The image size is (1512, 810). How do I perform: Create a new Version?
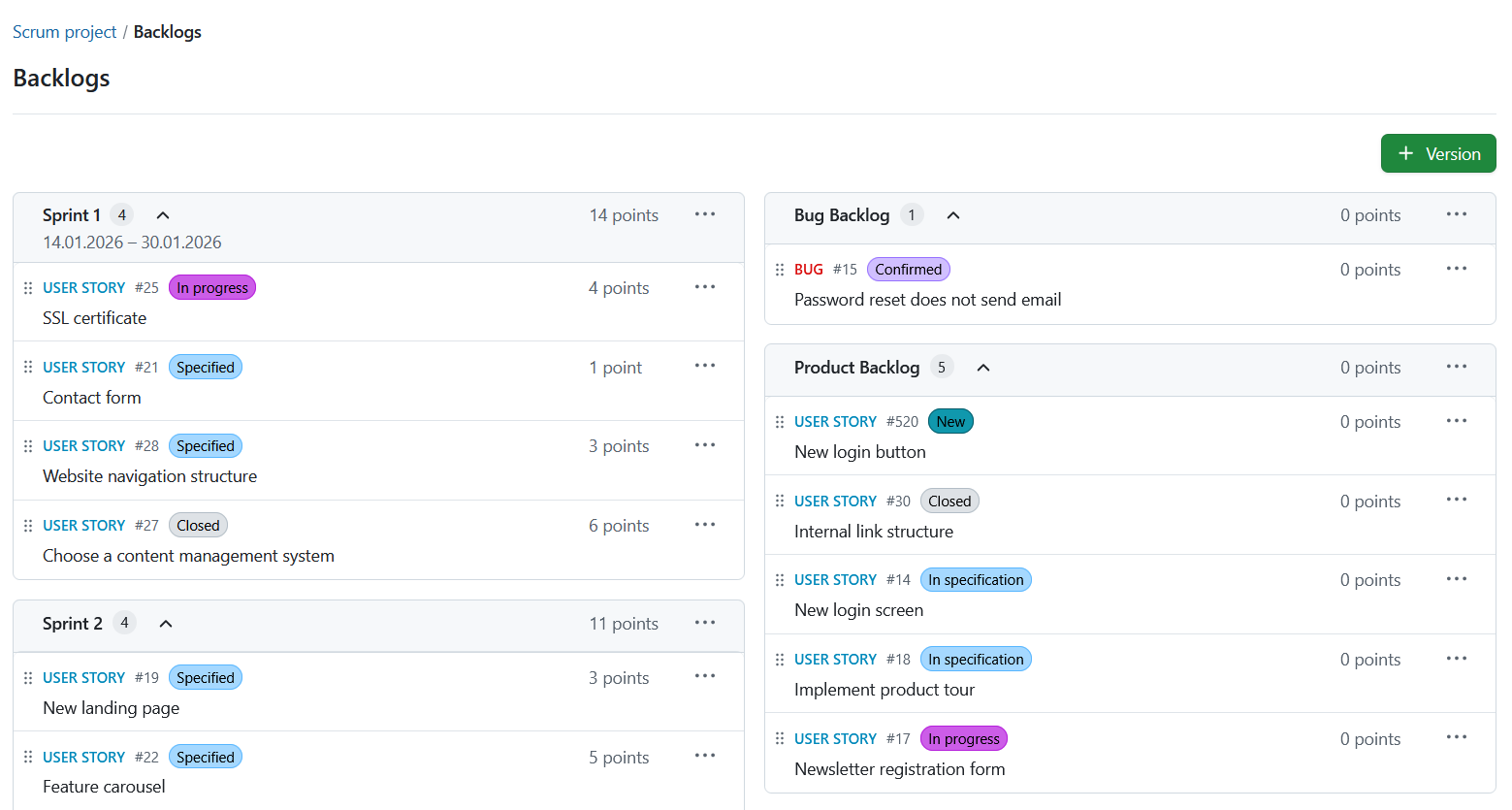point(1438,153)
